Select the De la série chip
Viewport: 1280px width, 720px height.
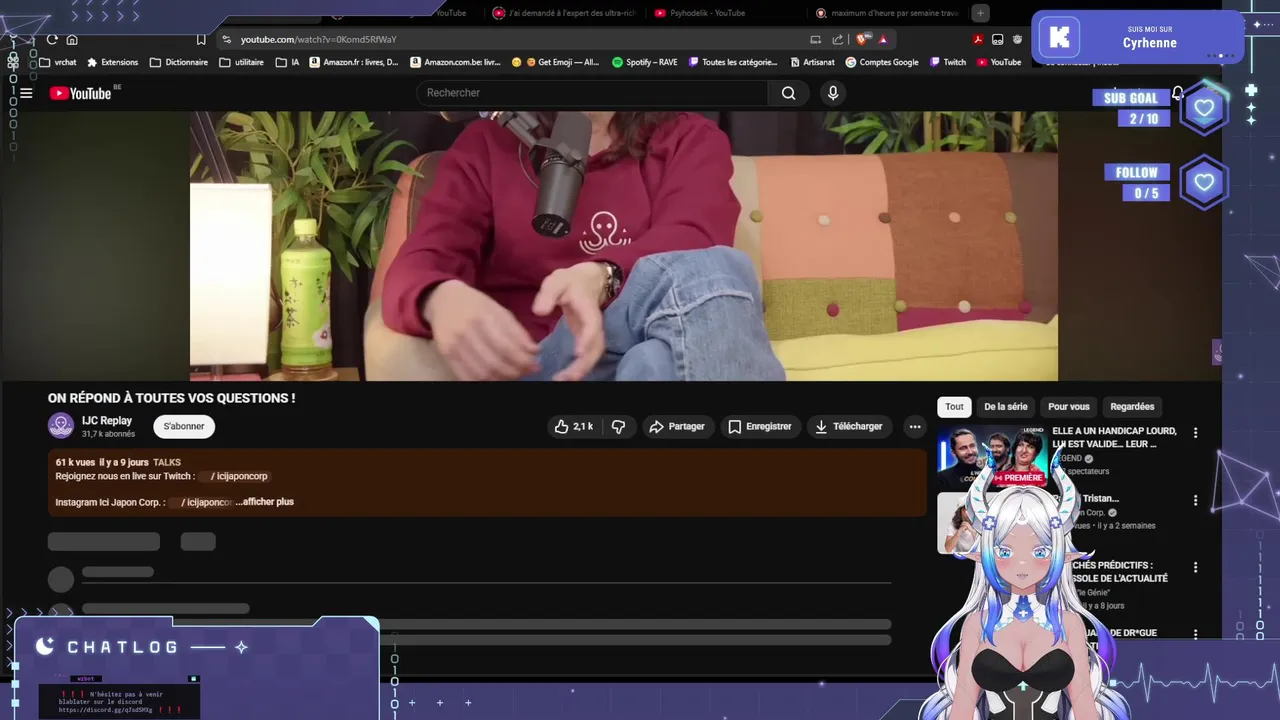[1005, 407]
